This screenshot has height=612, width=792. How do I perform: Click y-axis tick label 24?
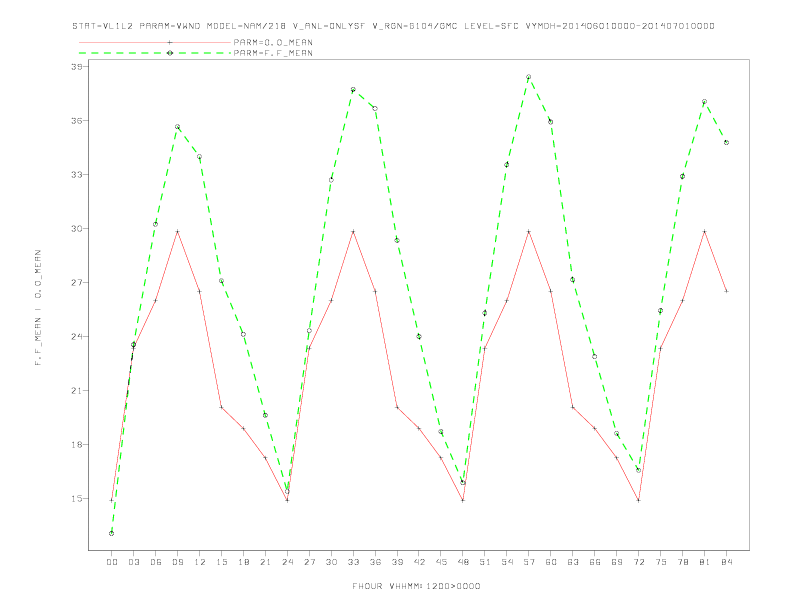point(77,337)
